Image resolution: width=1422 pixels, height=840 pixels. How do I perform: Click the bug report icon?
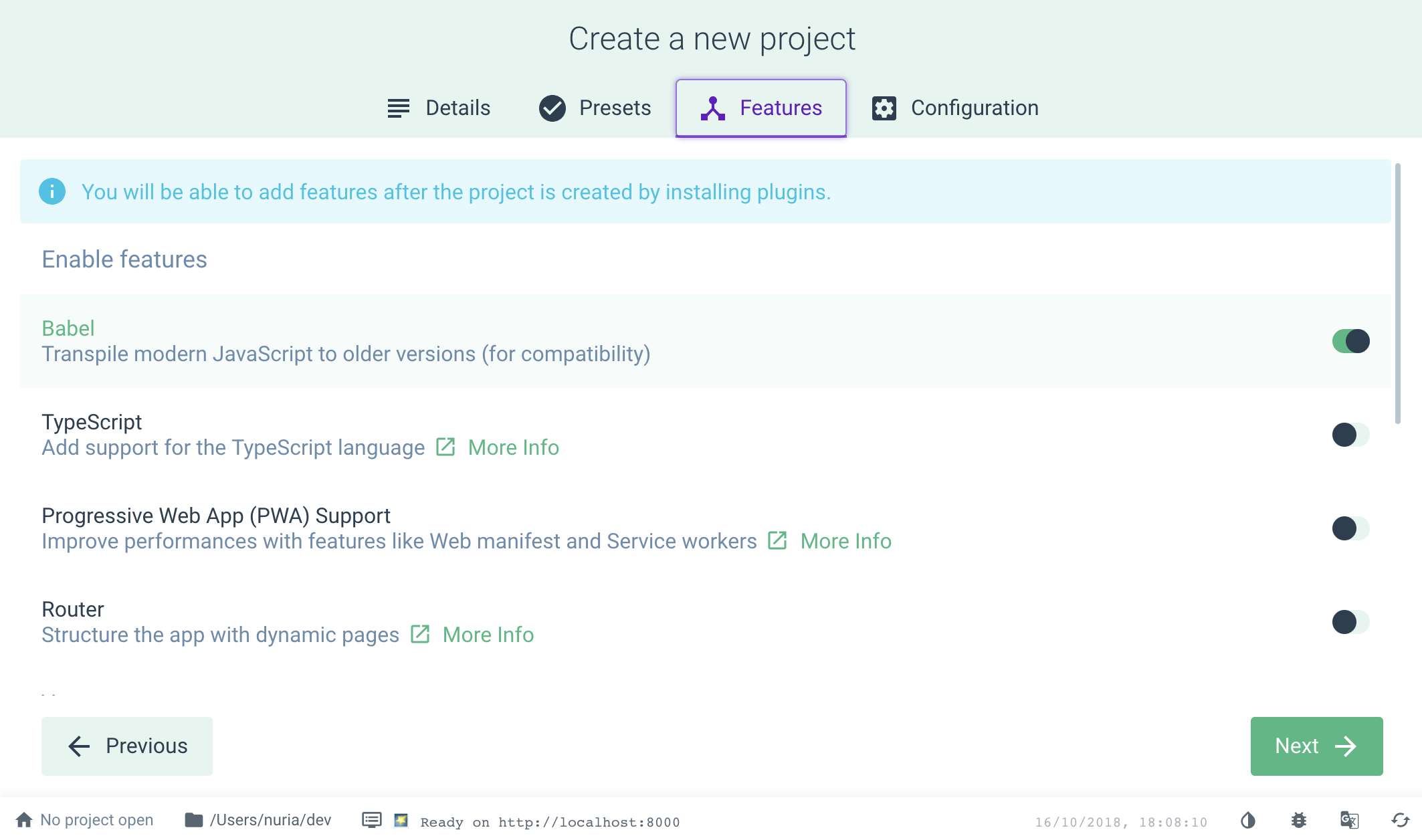point(1299,820)
